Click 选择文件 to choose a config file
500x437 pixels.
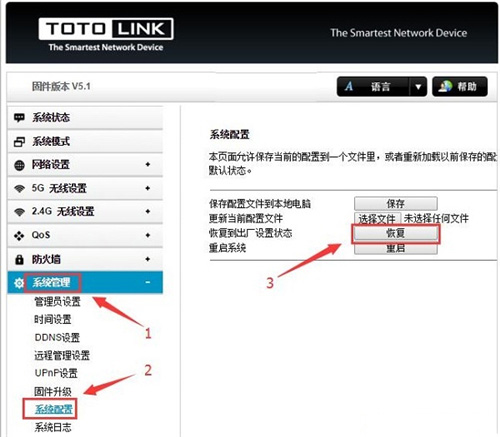377,219
